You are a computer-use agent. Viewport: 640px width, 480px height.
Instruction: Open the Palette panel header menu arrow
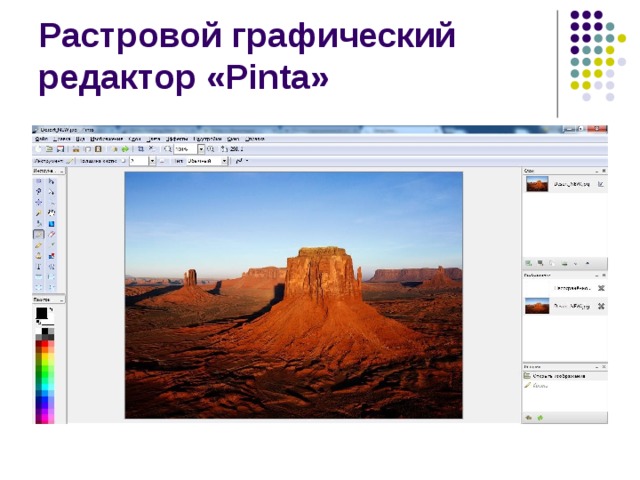pos(61,300)
